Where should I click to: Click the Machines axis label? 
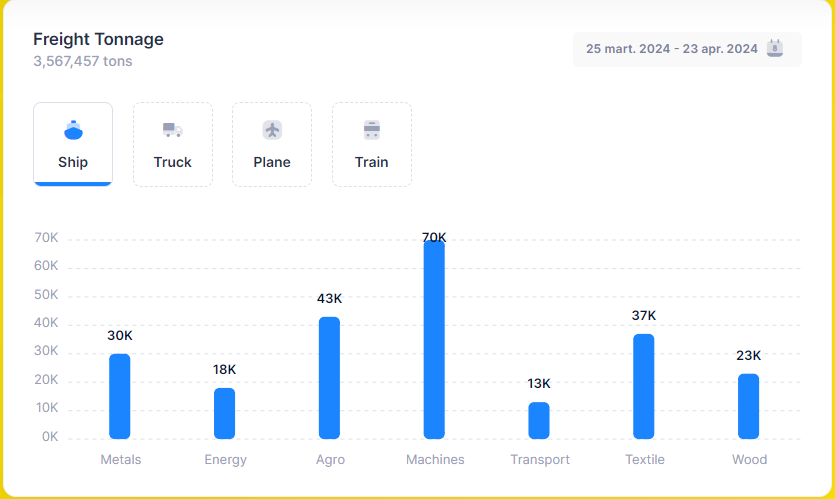click(x=435, y=460)
